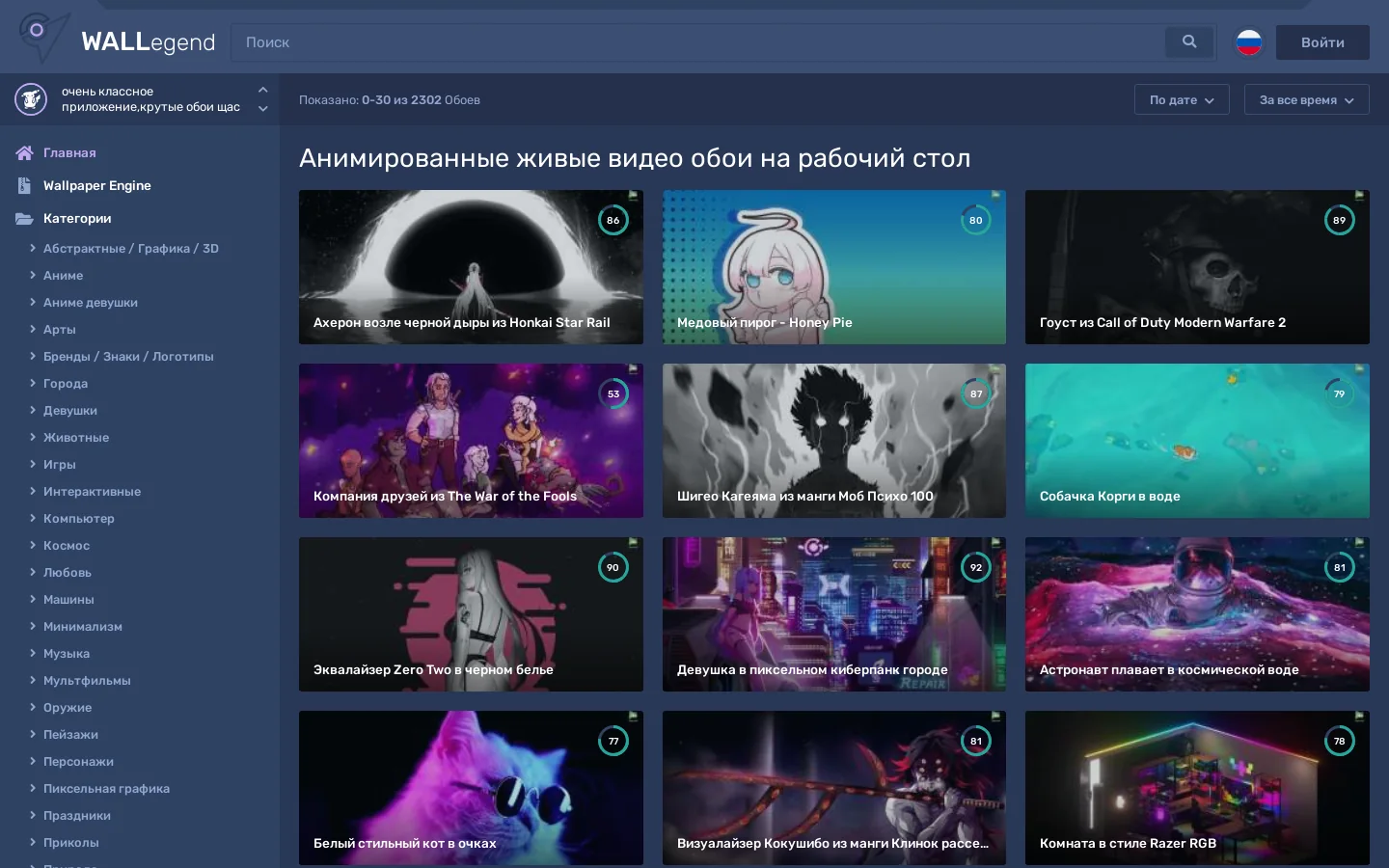This screenshot has height=868, width=1389.
Task: Click the home icon beside Главная
Action: point(25,152)
